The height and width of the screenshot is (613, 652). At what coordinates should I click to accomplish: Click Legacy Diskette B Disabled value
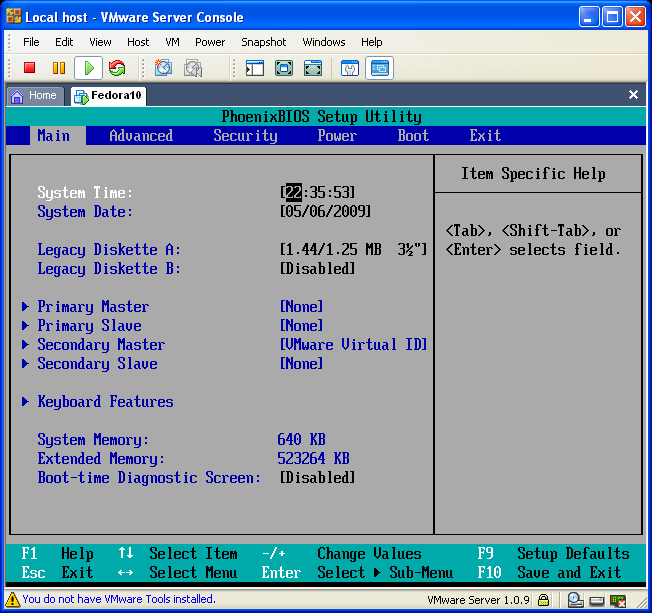[x=318, y=268]
